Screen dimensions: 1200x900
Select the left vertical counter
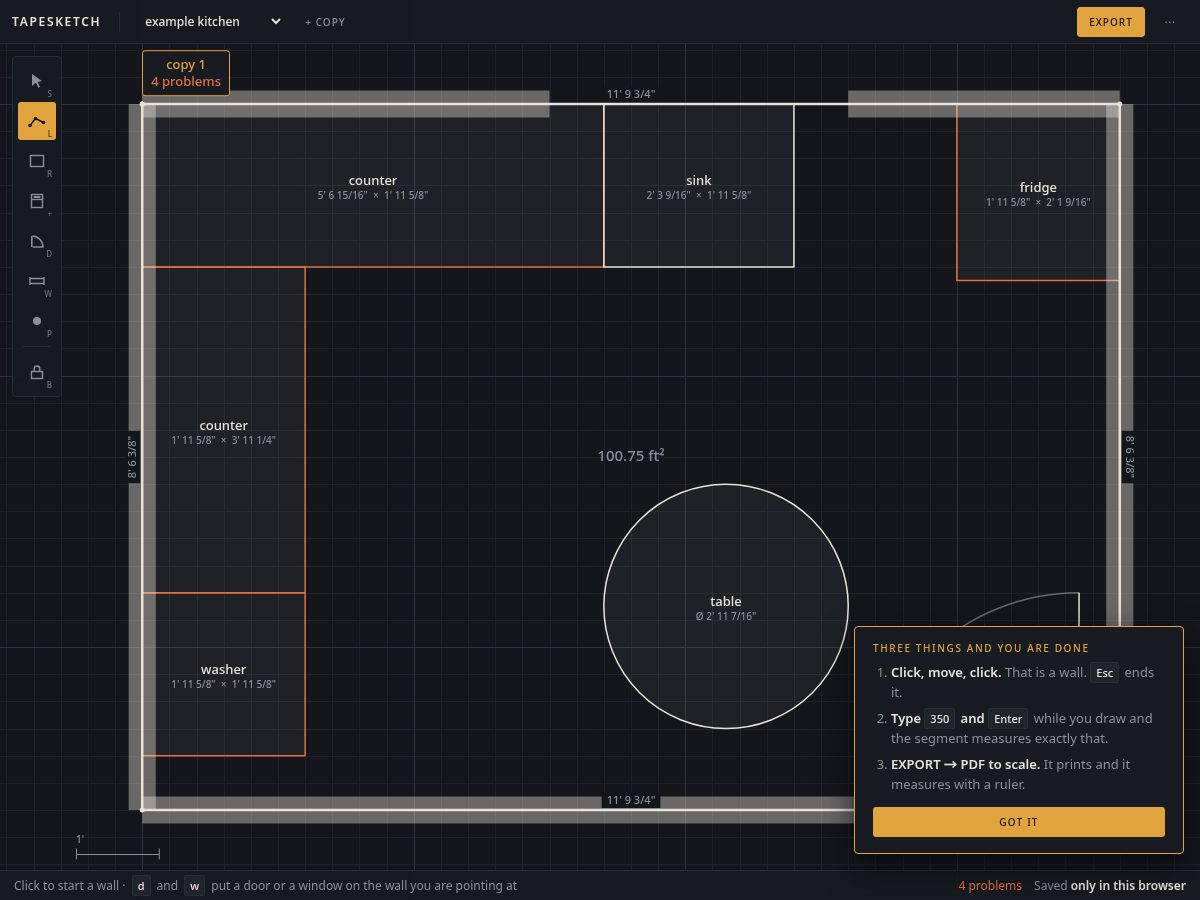click(224, 430)
